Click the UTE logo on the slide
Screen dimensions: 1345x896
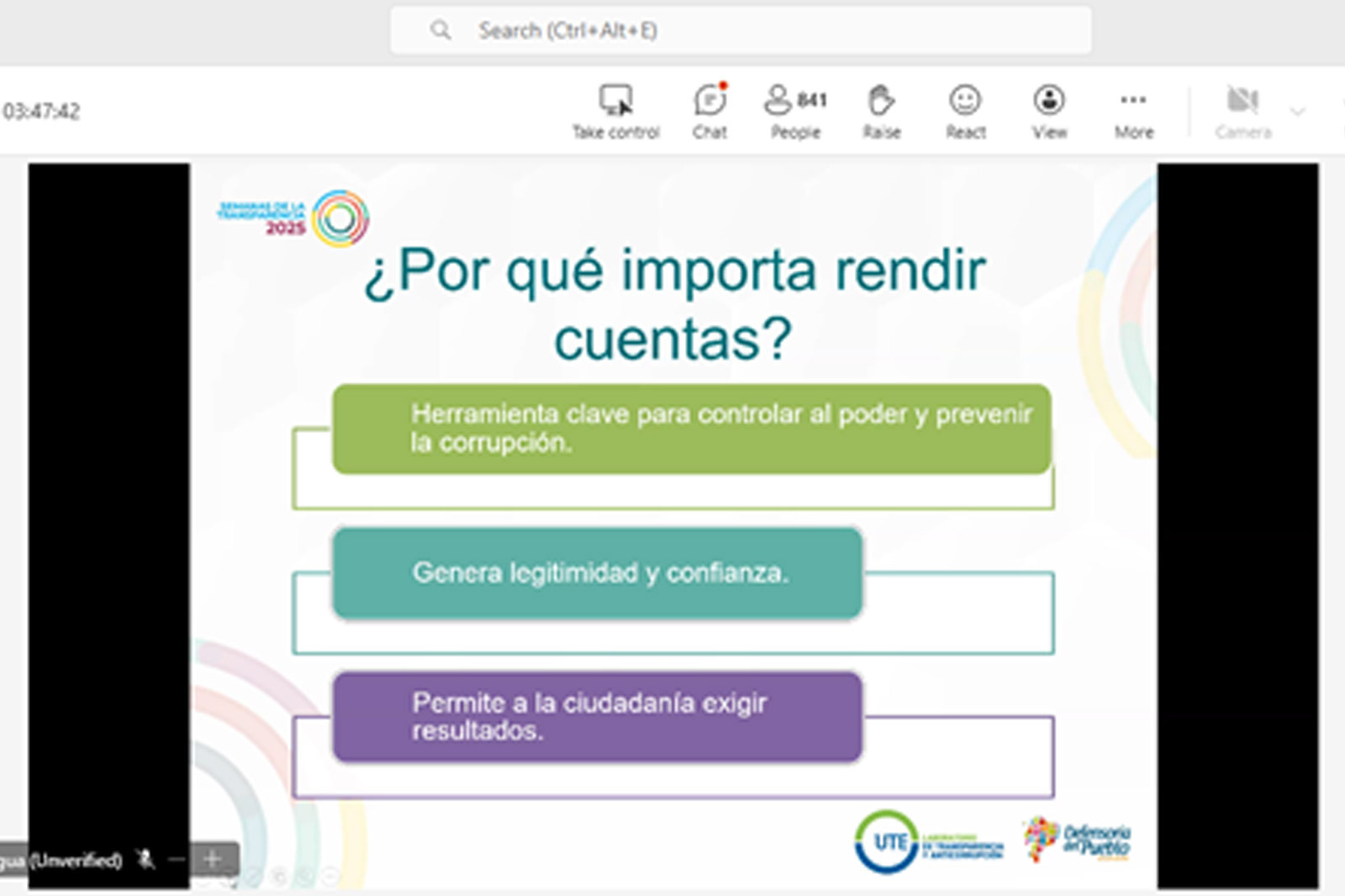928,842
